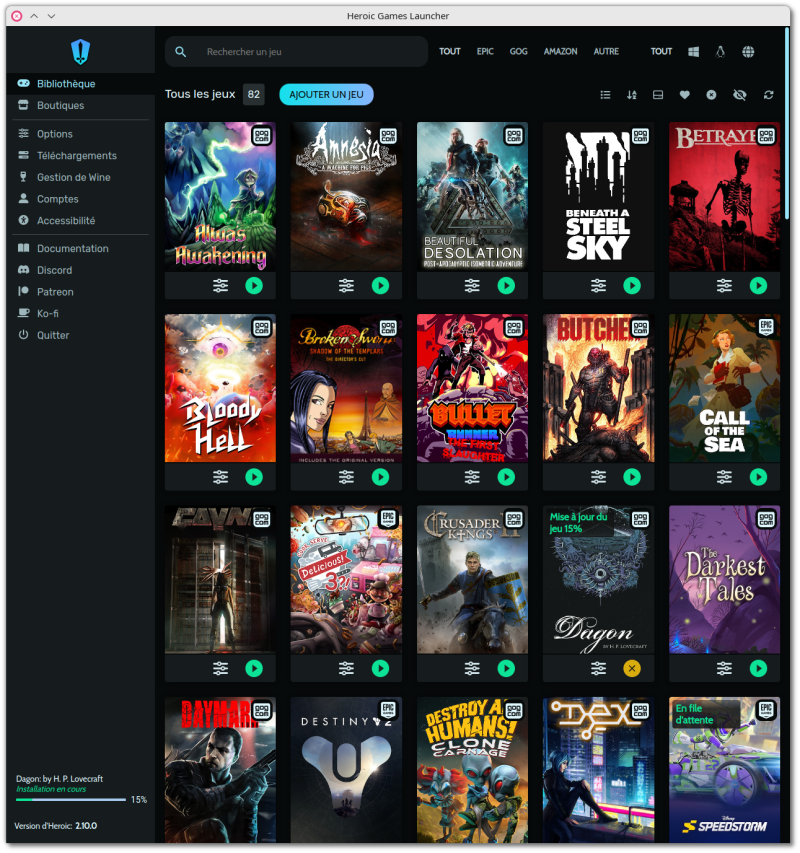The image size is (800, 853).
Task: Cancel the Dagon update
Action: (632, 669)
